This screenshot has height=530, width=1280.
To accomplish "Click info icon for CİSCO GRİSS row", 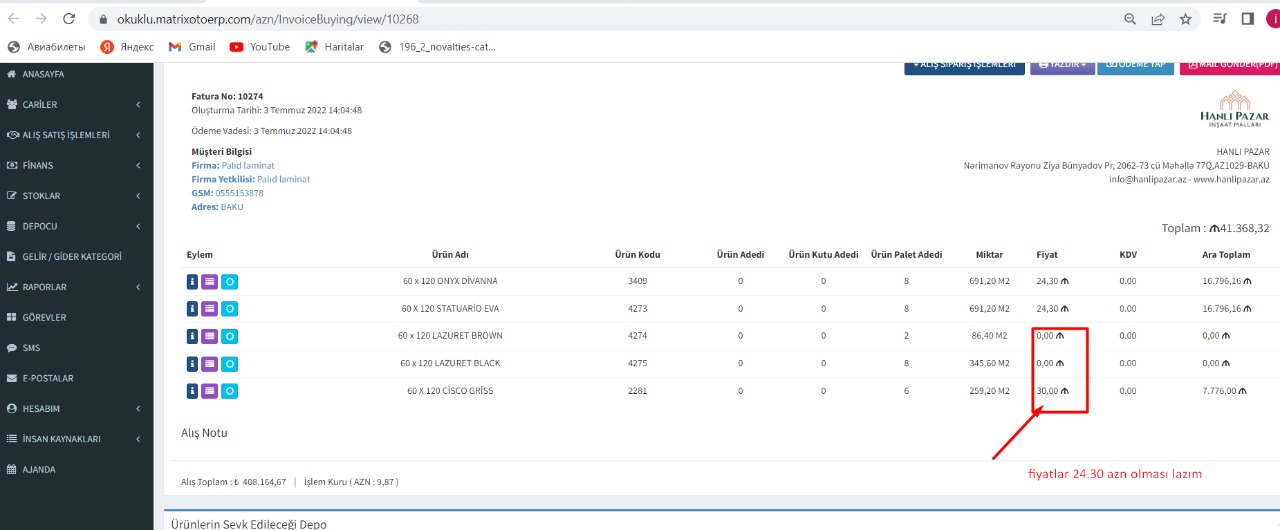I will [x=192, y=391].
